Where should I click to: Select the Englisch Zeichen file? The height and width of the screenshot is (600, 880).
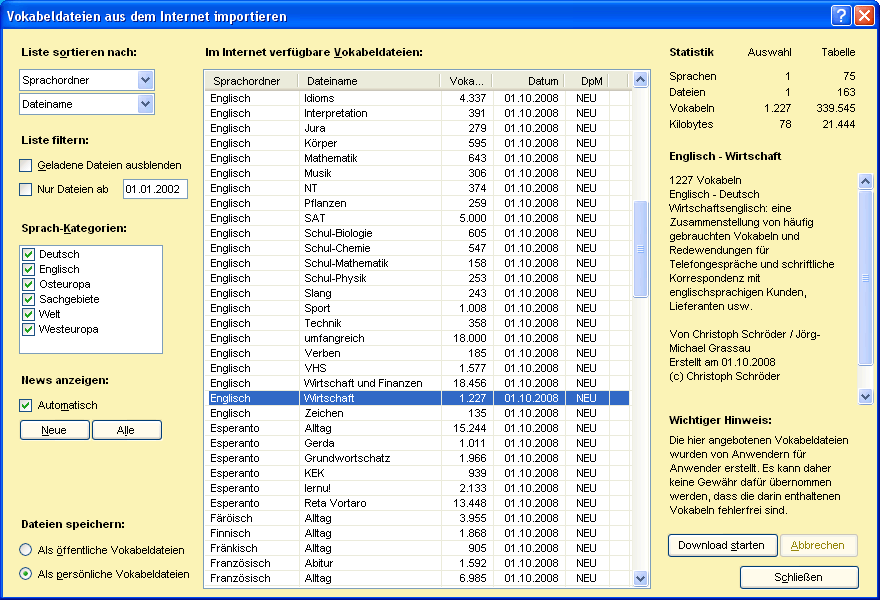point(419,413)
